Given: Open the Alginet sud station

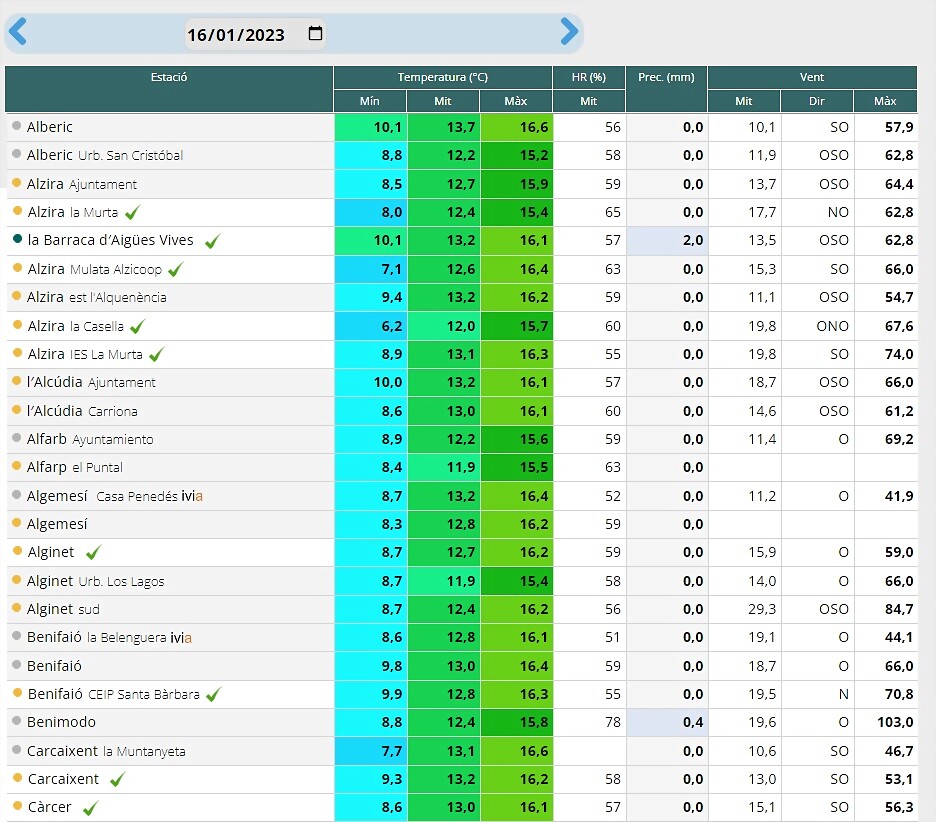Looking at the screenshot, I should pyautogui.click(x=63, y=609).
